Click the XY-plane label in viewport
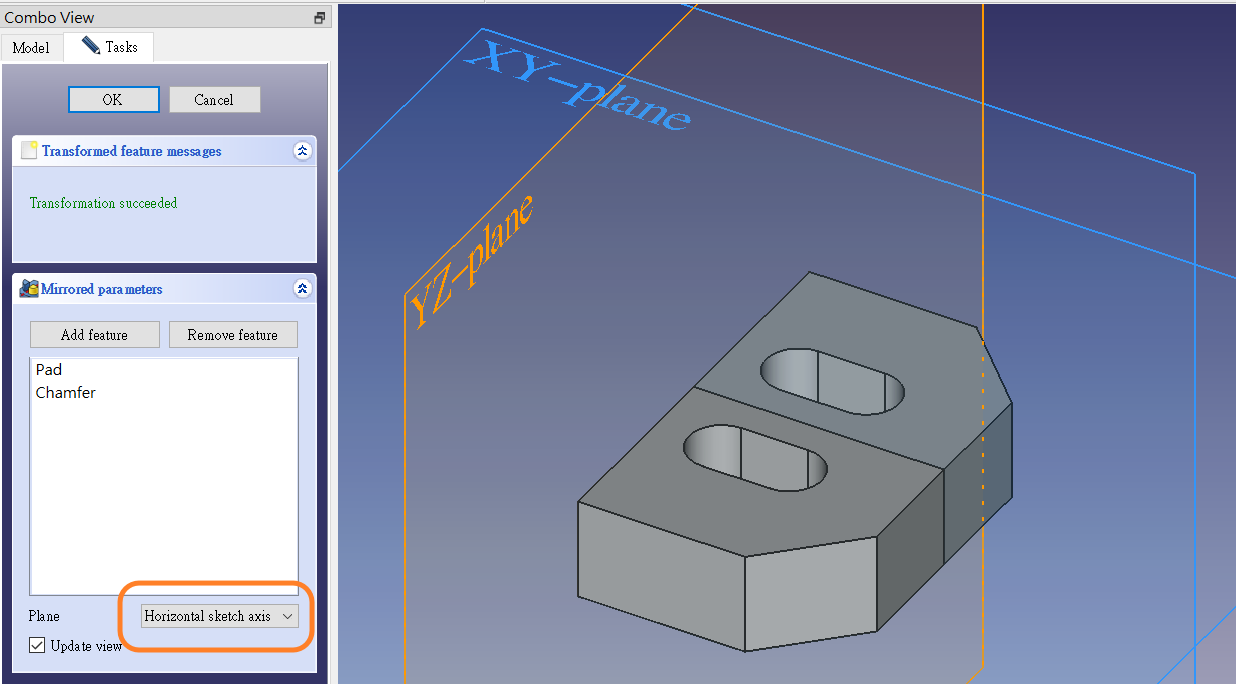 pyautogui.click(x=578, y=85)
